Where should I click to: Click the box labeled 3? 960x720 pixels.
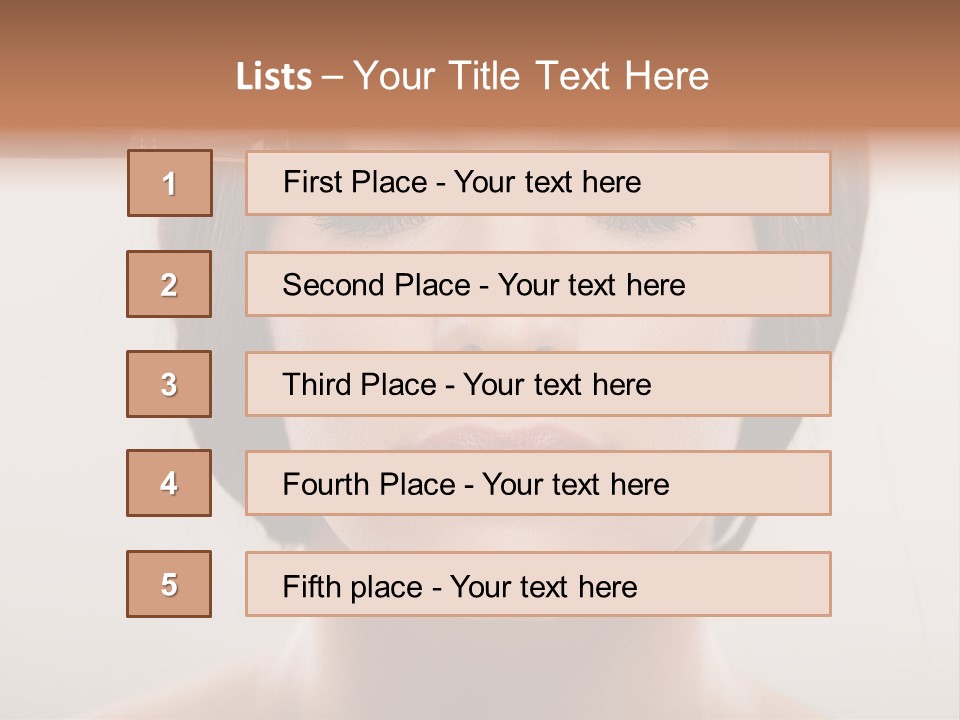(x=169, y=384)
